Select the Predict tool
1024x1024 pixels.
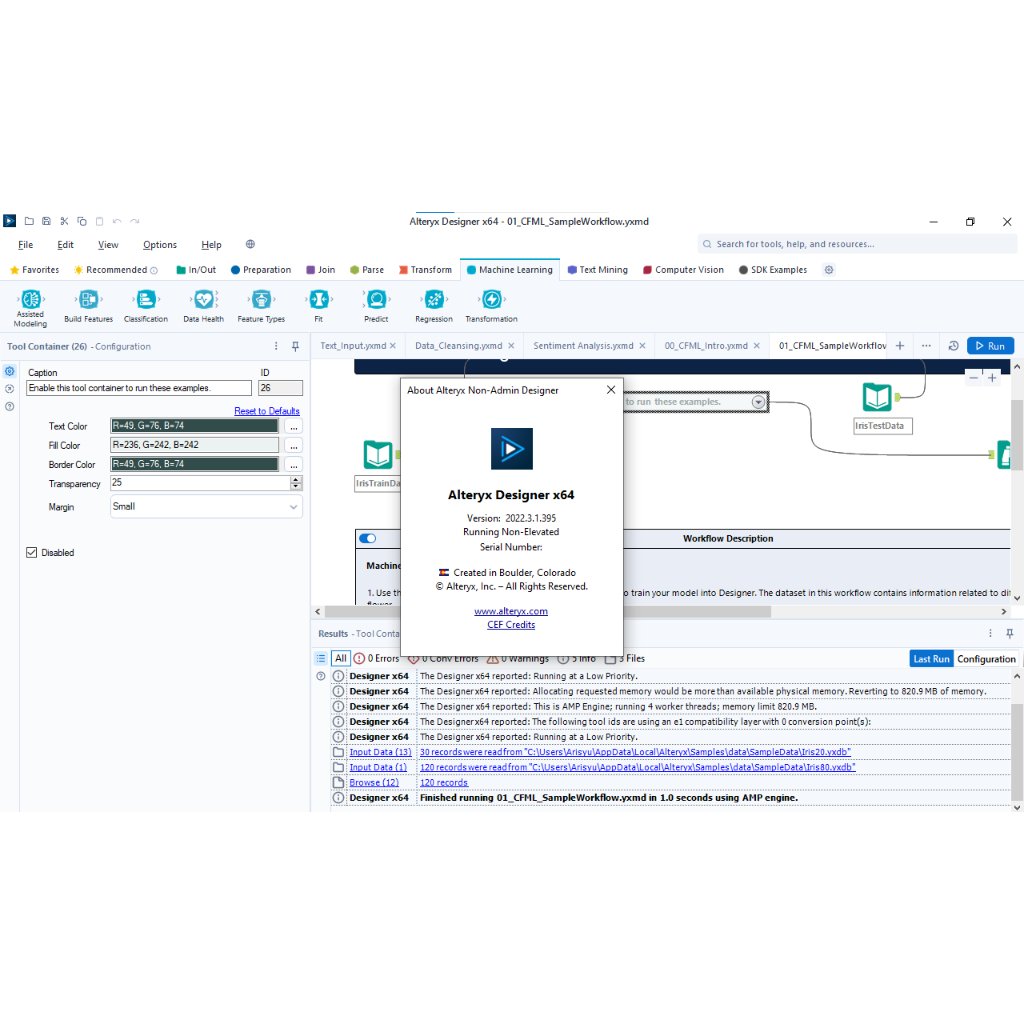[376, 307]
